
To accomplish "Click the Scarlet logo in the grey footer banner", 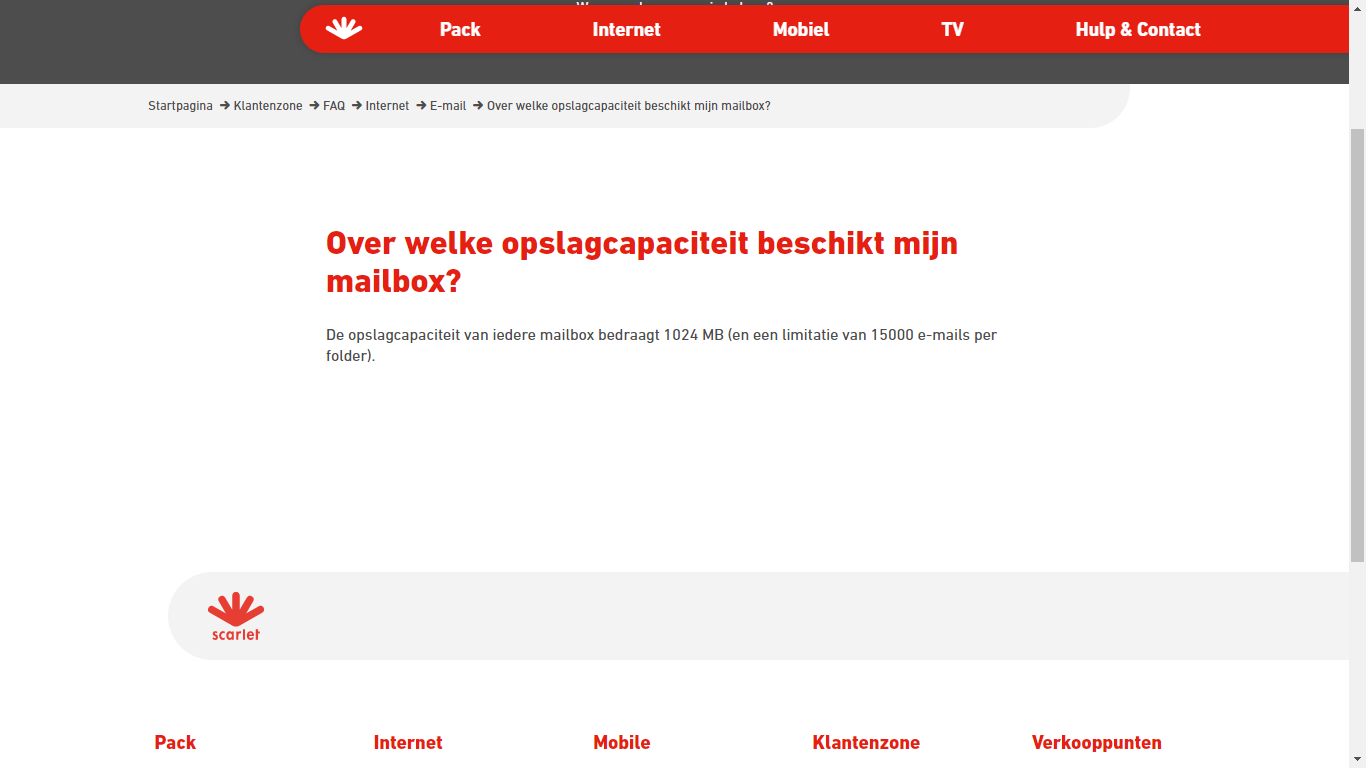I will 236,616.
